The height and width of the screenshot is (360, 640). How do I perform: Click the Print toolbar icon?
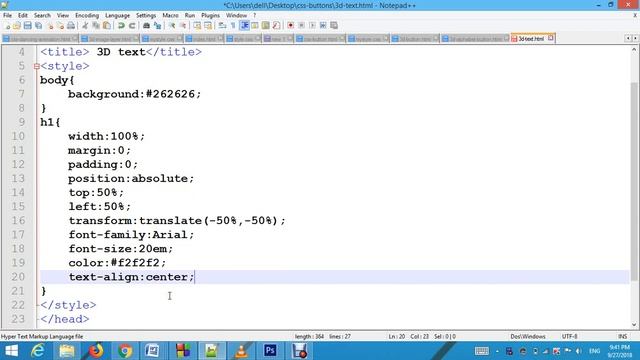71,26
